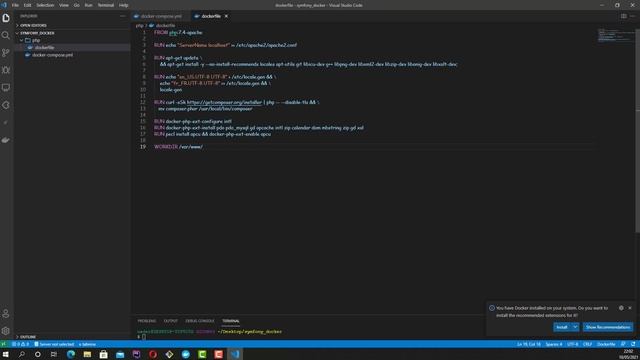Collapse the SYMFONY_DOCKER folder section
The height and width of the screenshot is (360, 640).
point(37,33)
